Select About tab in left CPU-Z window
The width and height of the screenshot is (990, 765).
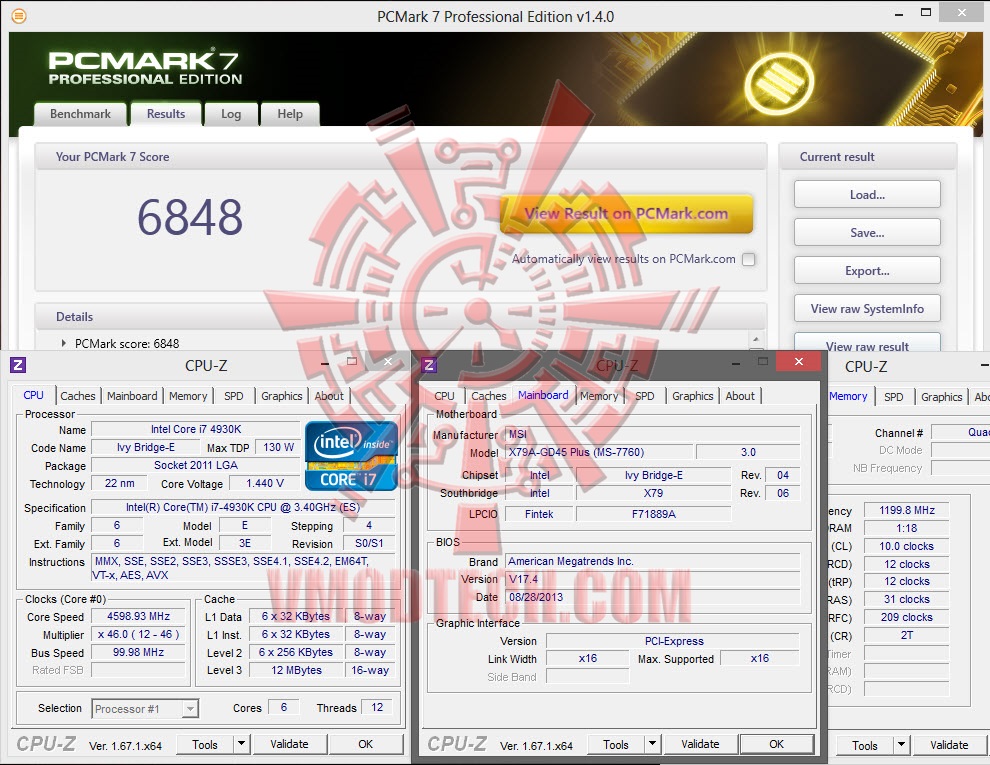point(329,396)
